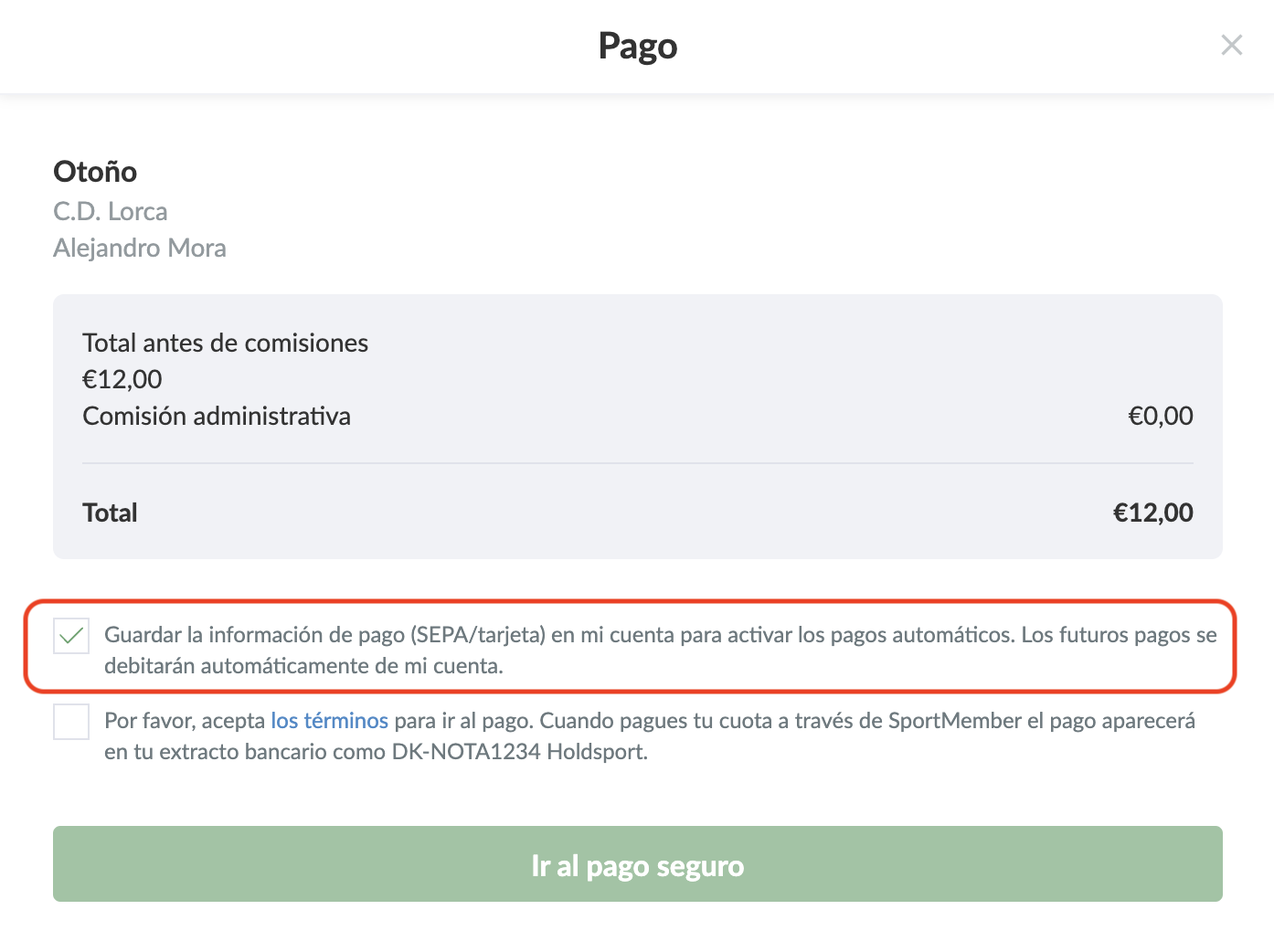Viewport: 1274px width, 952px height.
Task: Click the bold €12,00 total amount
Action: click(x=1152, y=513)
